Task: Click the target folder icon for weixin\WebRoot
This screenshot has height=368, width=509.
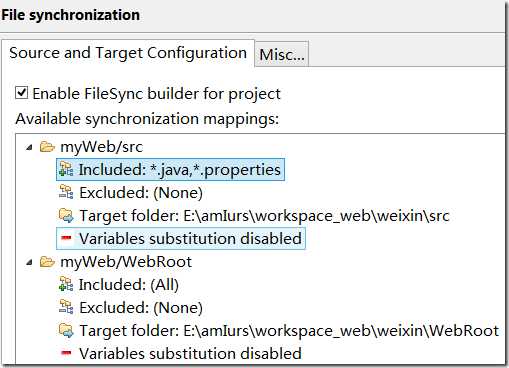Action: click(66, 331)
